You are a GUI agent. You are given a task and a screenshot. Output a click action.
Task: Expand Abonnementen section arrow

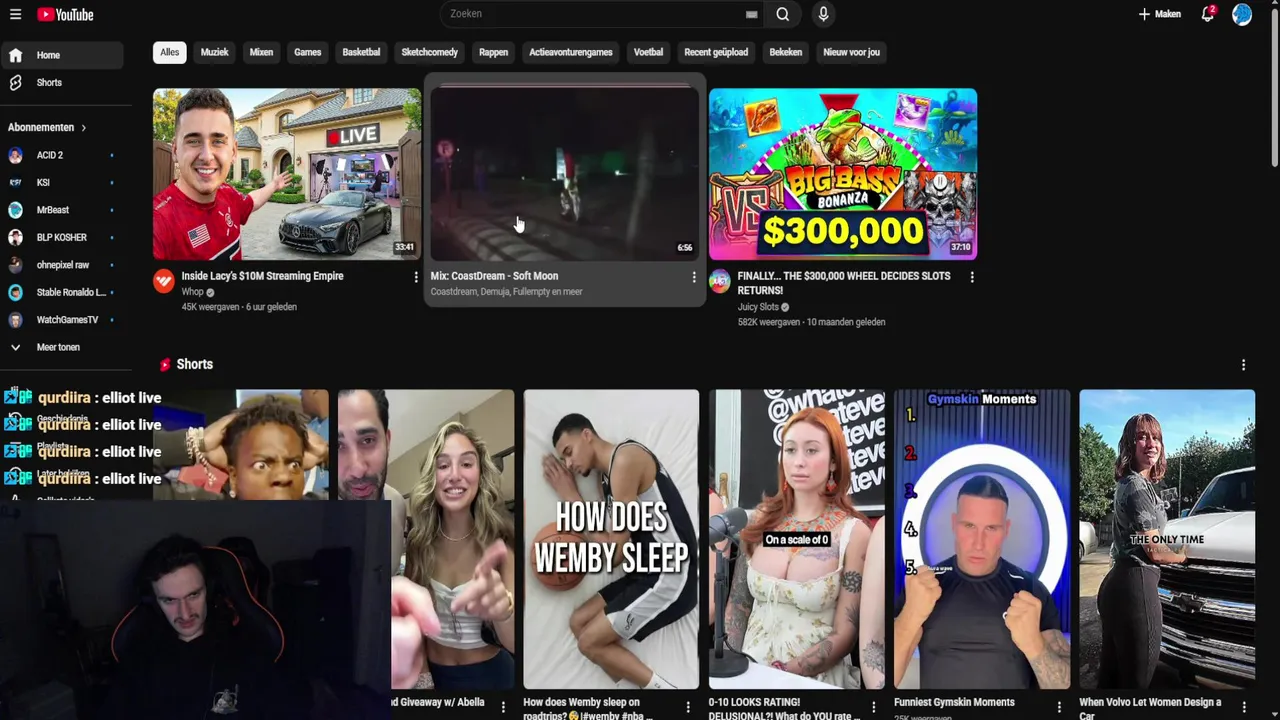84,127
